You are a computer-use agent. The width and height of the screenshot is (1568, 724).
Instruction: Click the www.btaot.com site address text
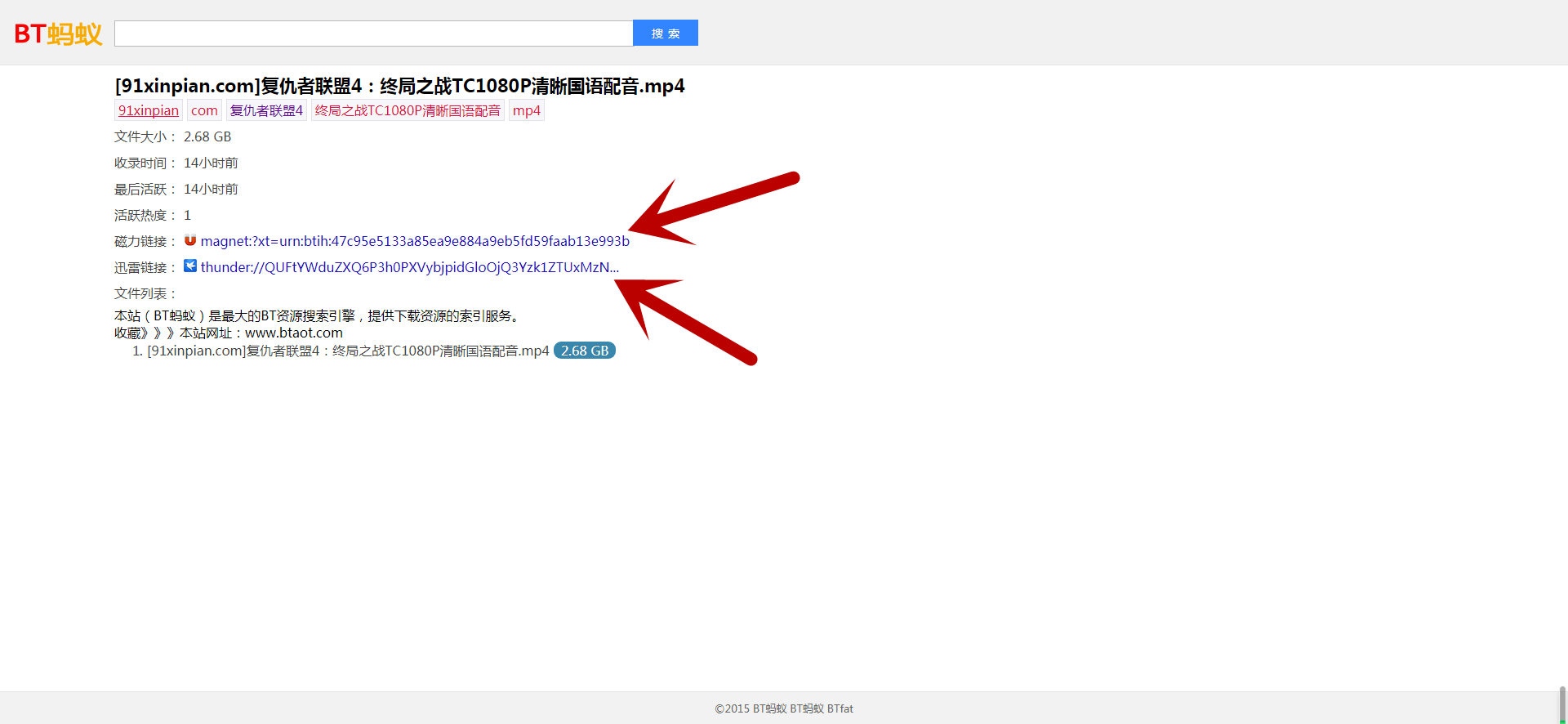(x=294, y=333)
